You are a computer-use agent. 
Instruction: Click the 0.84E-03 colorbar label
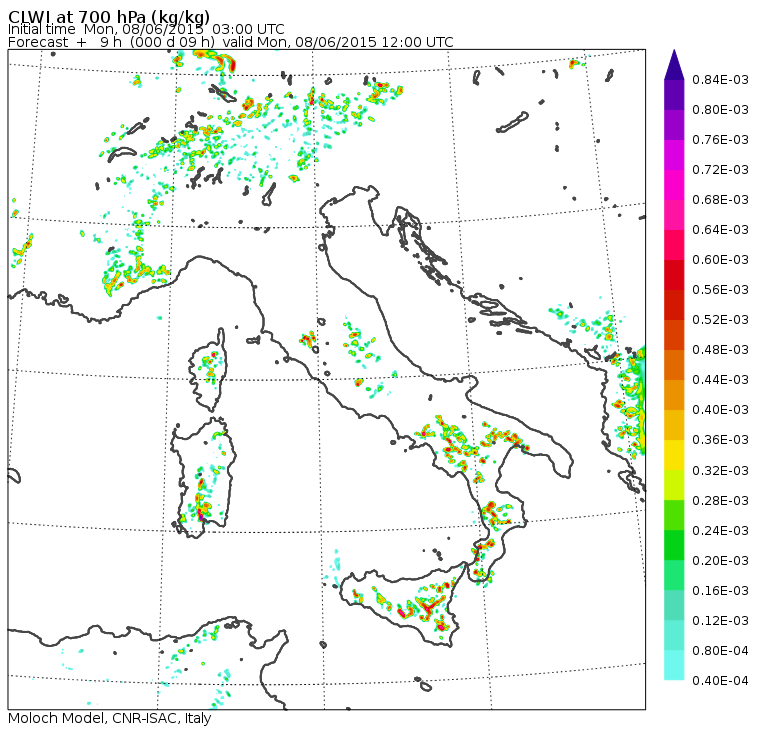pos(720,79)
